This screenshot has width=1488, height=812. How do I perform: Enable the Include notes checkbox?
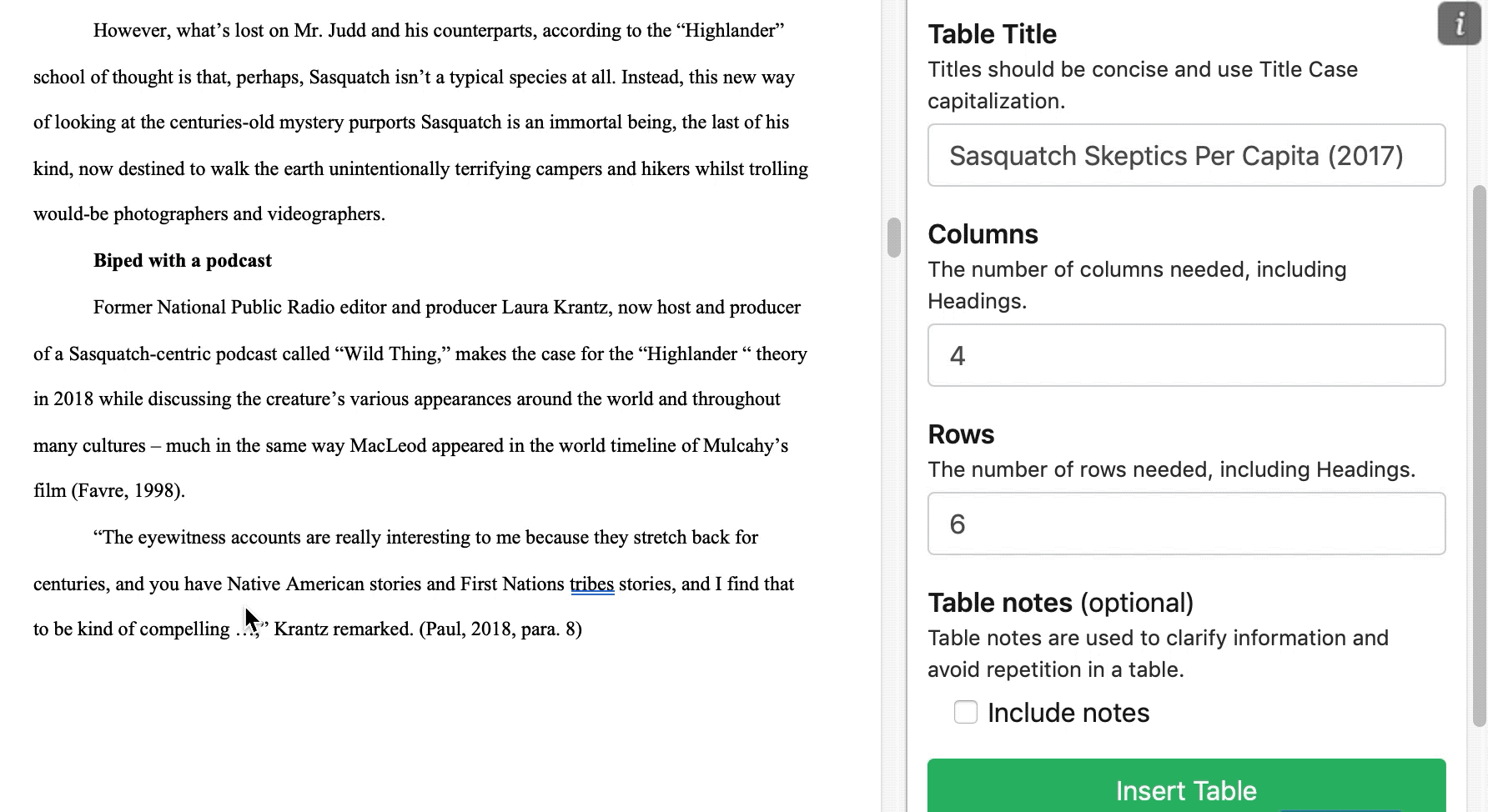965,713
